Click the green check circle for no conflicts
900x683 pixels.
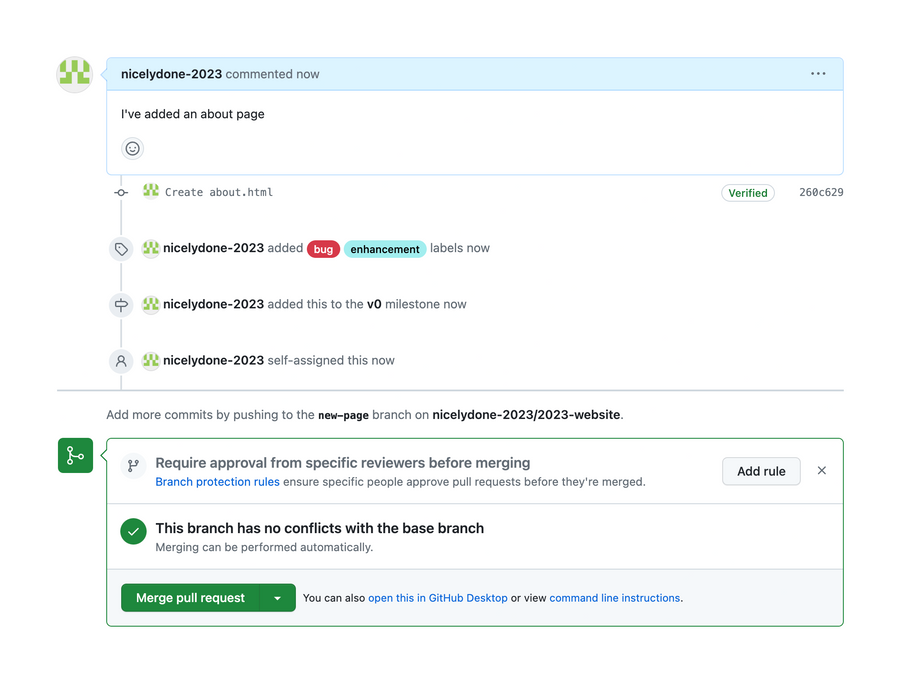point(133,531)
